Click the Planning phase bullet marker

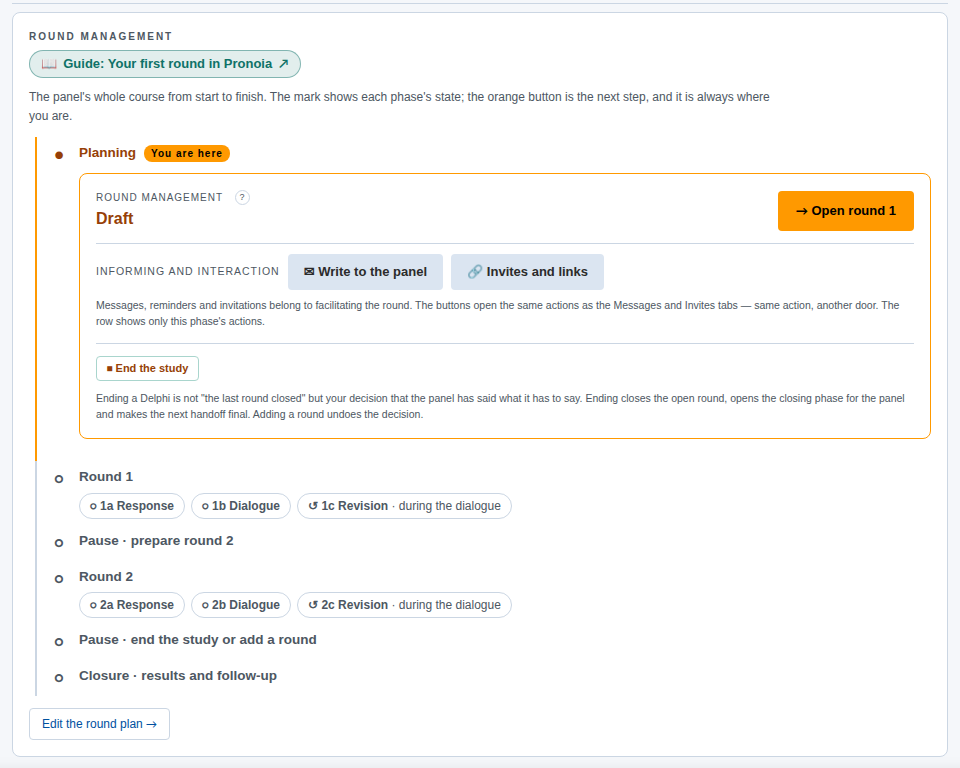pyautogui.click(x=59, y=156)
